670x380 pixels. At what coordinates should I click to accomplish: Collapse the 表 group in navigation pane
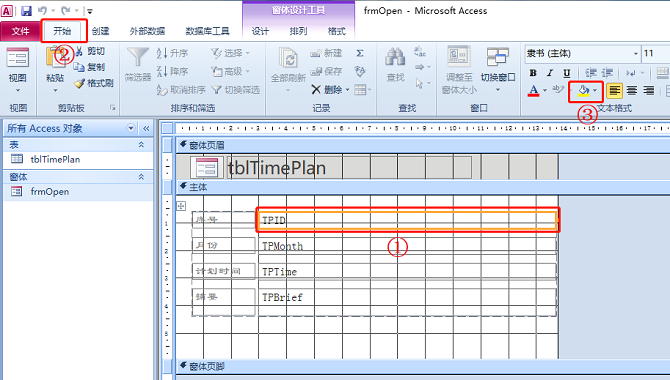[x=141, y=145]
